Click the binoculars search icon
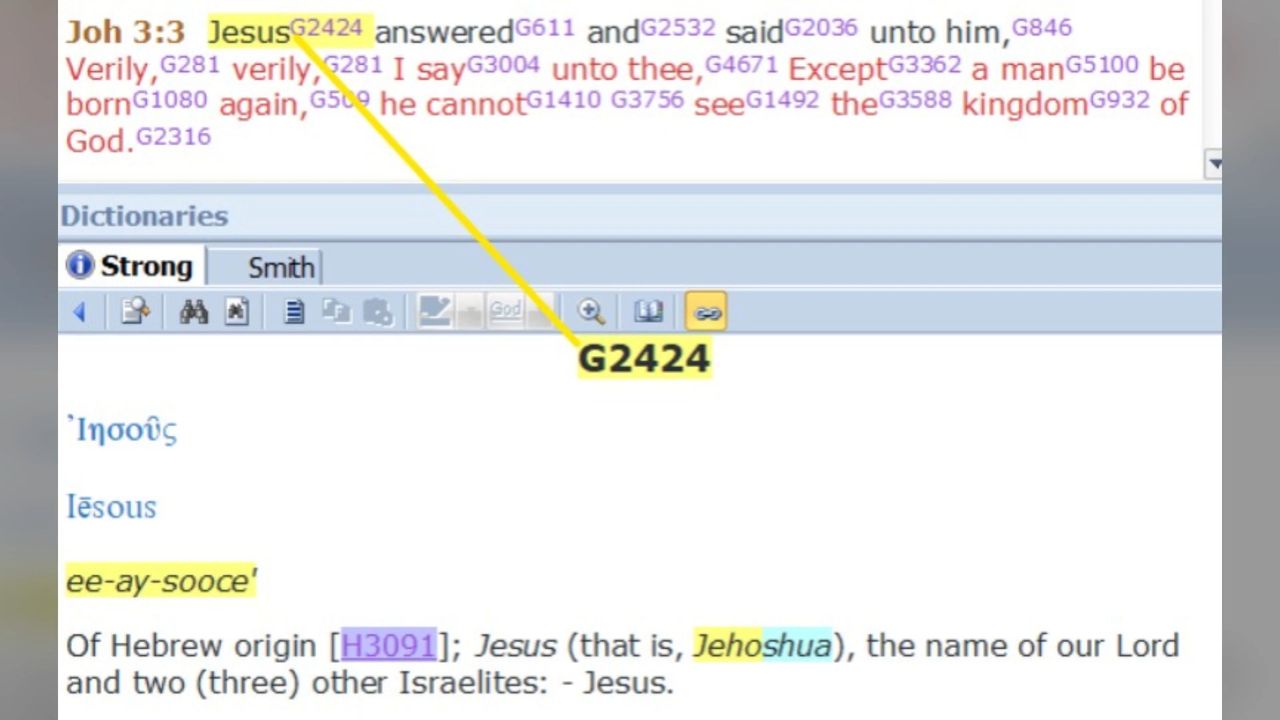The height and width of the screenshot is (720, 1280). (x=193, y=312)
